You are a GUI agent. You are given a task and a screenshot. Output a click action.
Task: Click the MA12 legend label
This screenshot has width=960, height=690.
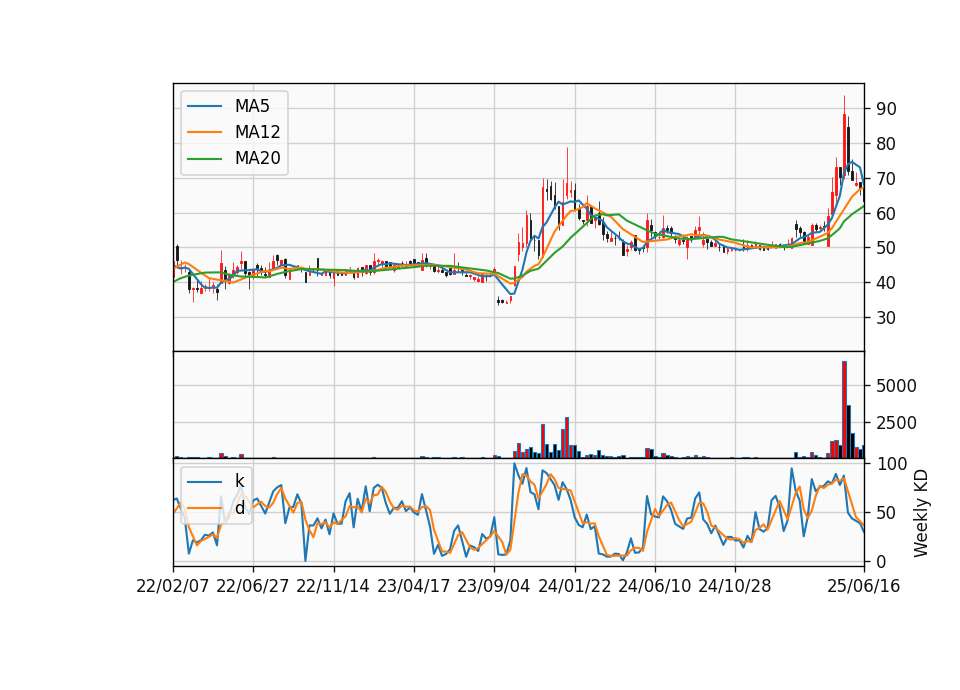257,132
